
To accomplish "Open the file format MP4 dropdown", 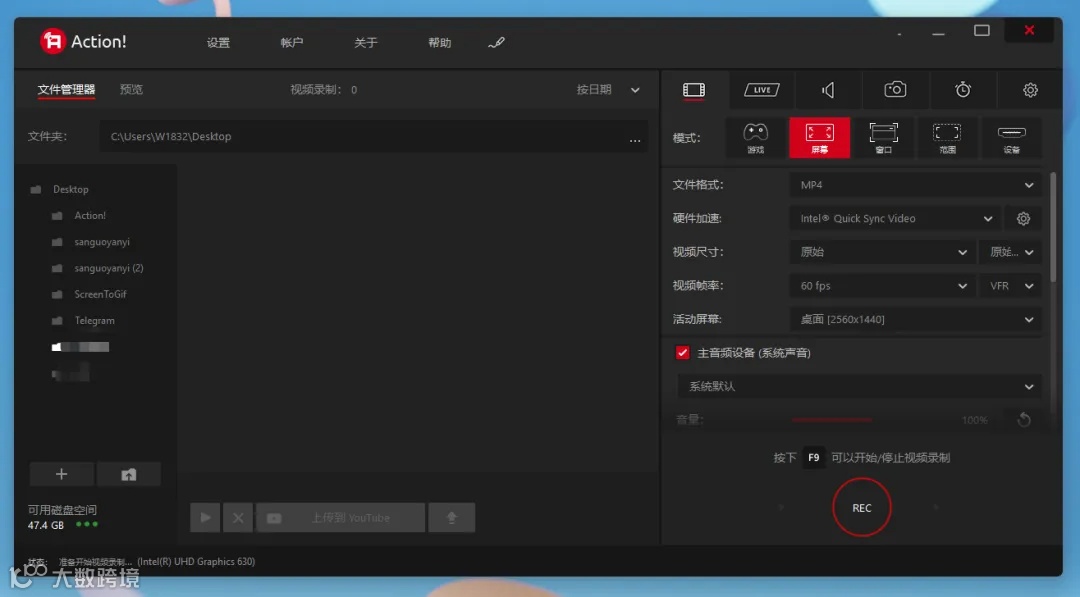I will (915, 185).
